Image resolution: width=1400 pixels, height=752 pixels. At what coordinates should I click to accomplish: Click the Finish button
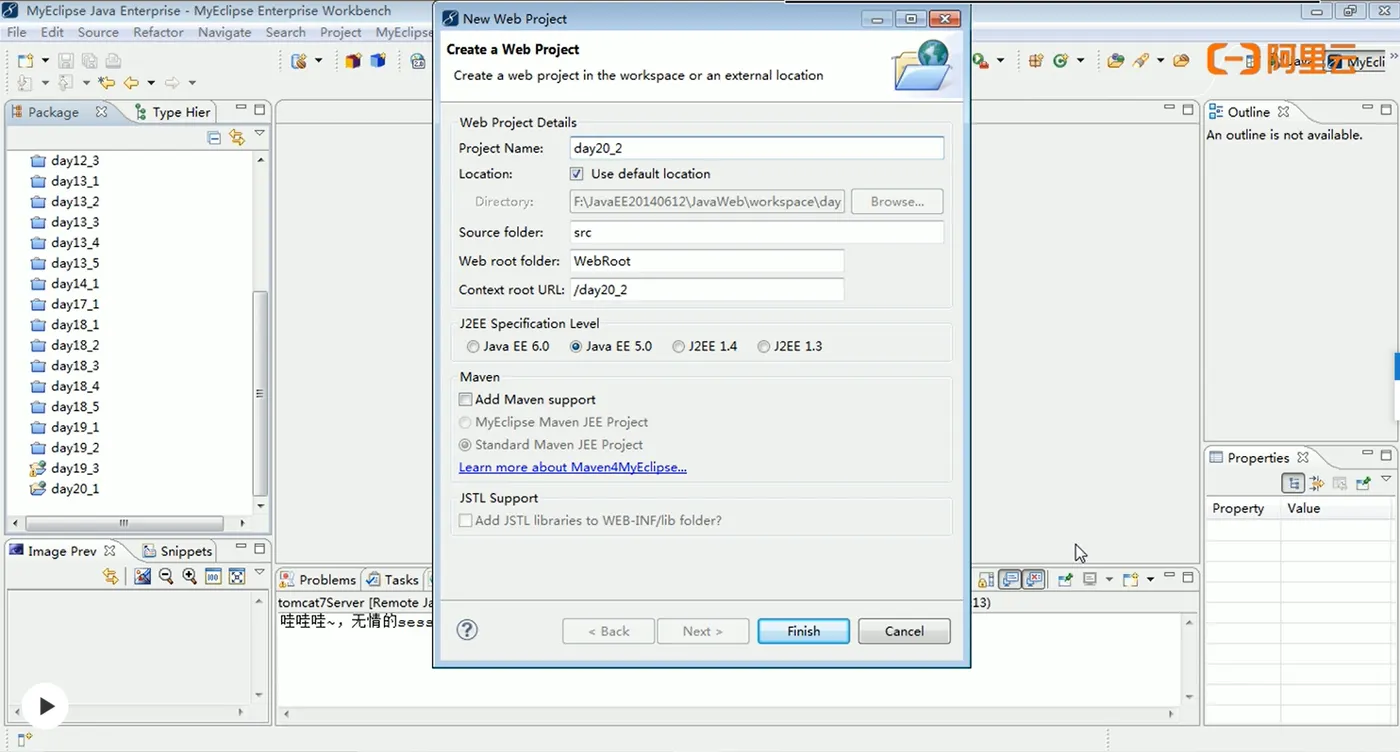click(803, 631)
